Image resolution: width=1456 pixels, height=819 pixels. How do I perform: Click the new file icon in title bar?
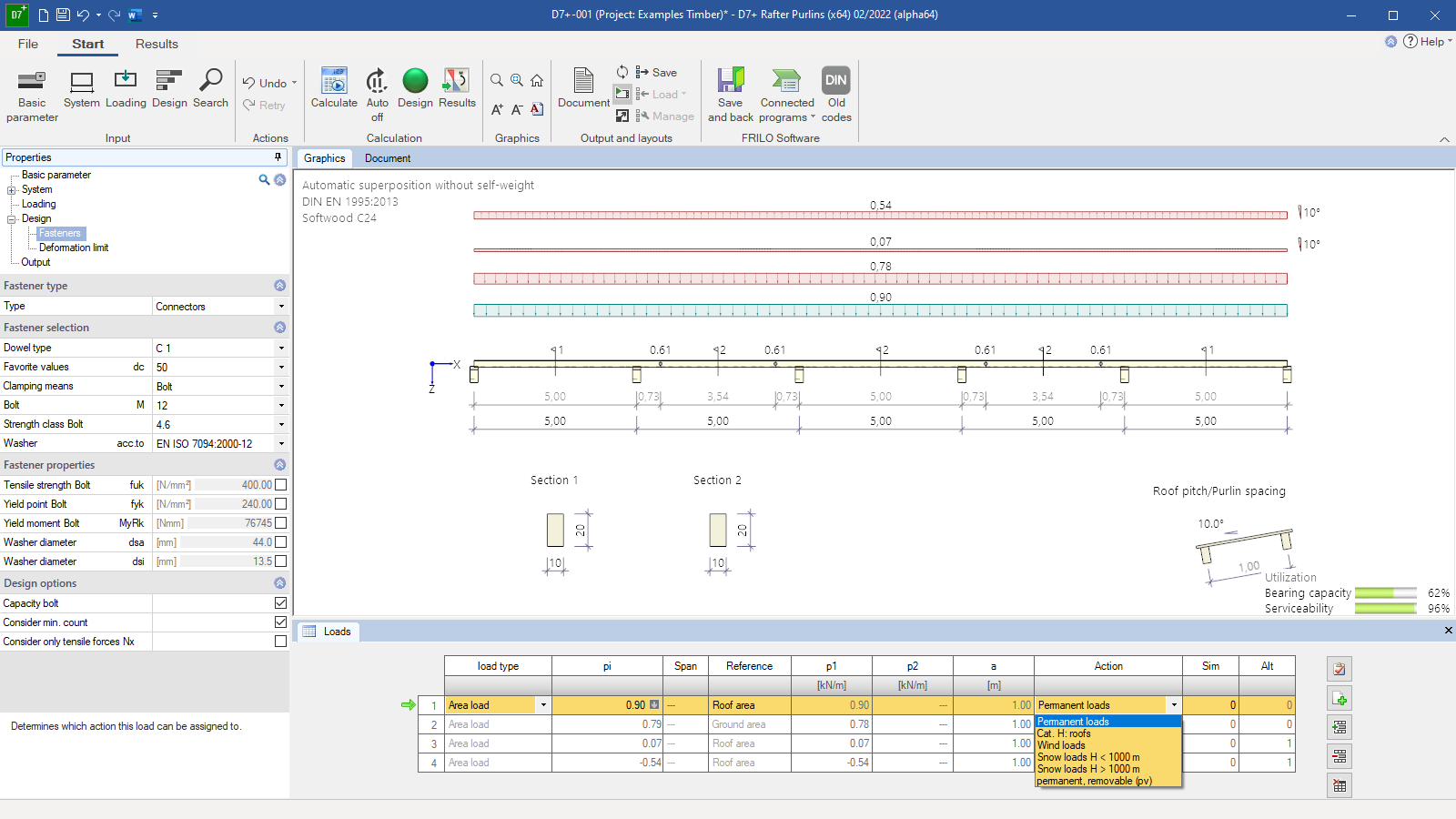click(x=43, y=15)
